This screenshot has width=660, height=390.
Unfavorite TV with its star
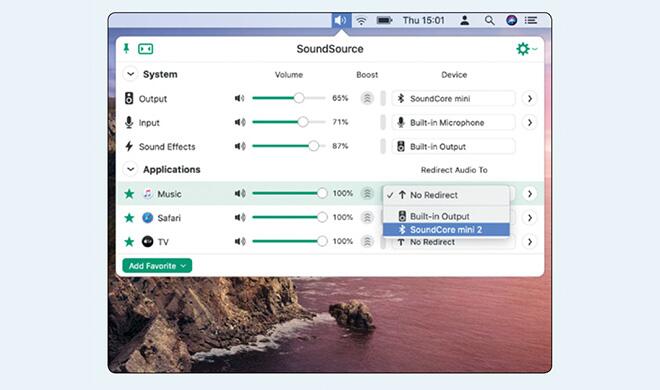click(x=129, y=241)
